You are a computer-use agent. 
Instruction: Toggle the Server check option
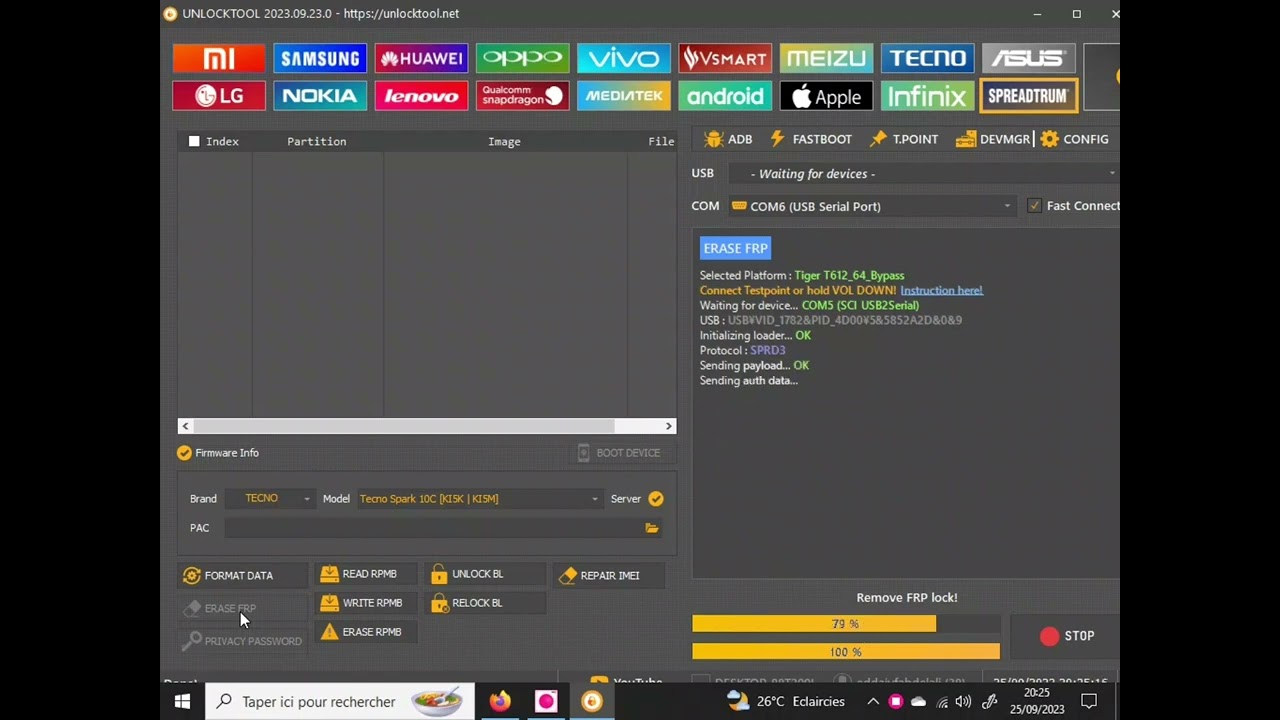click(656, 499)
